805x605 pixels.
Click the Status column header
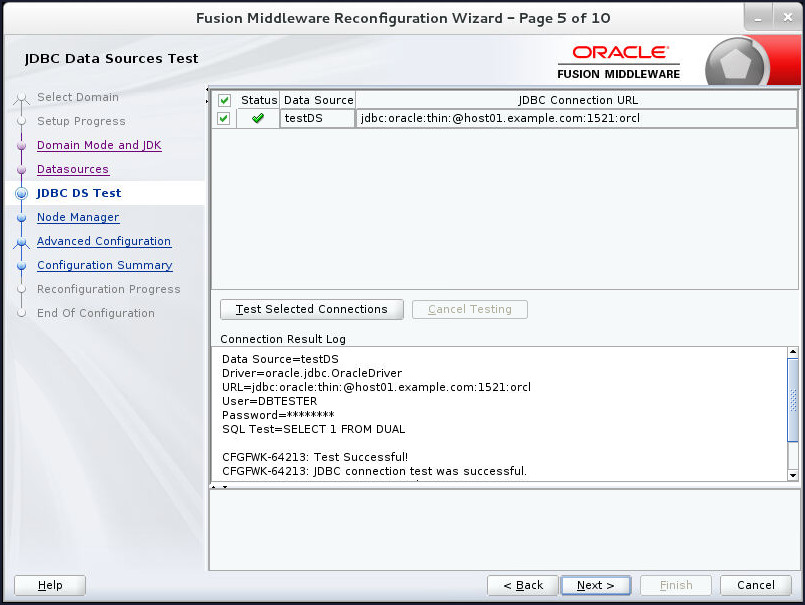[259, 100]
